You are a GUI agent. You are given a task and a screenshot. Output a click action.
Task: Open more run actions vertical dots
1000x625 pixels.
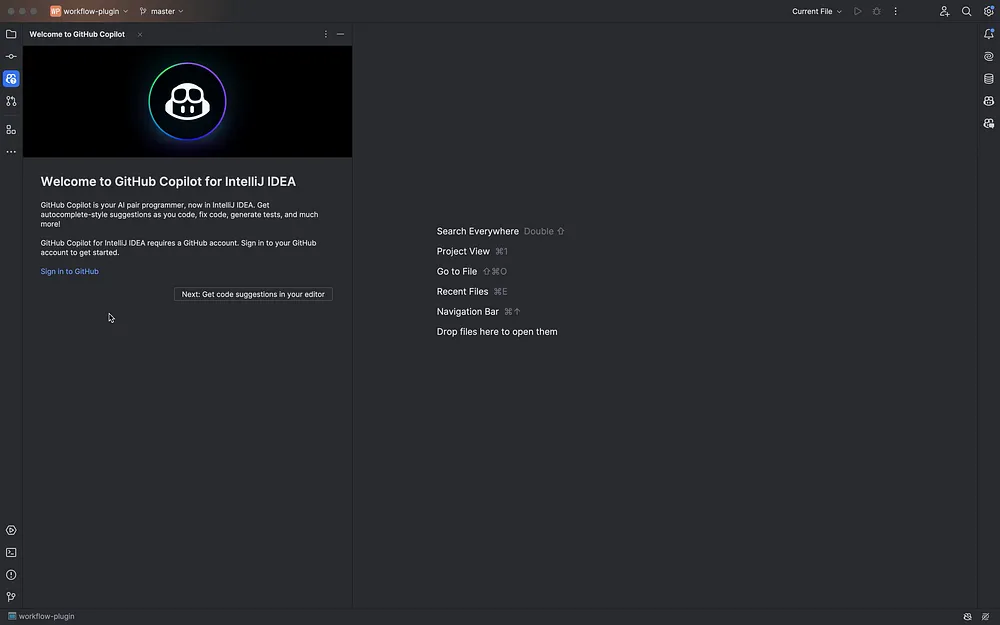[x=895, y=11]
